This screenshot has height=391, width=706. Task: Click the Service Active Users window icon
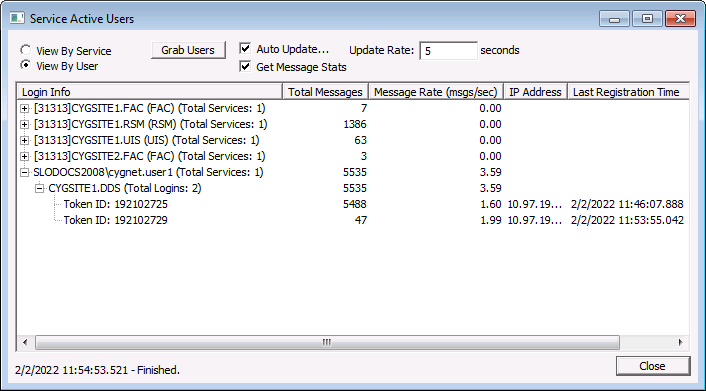(17, 18)
